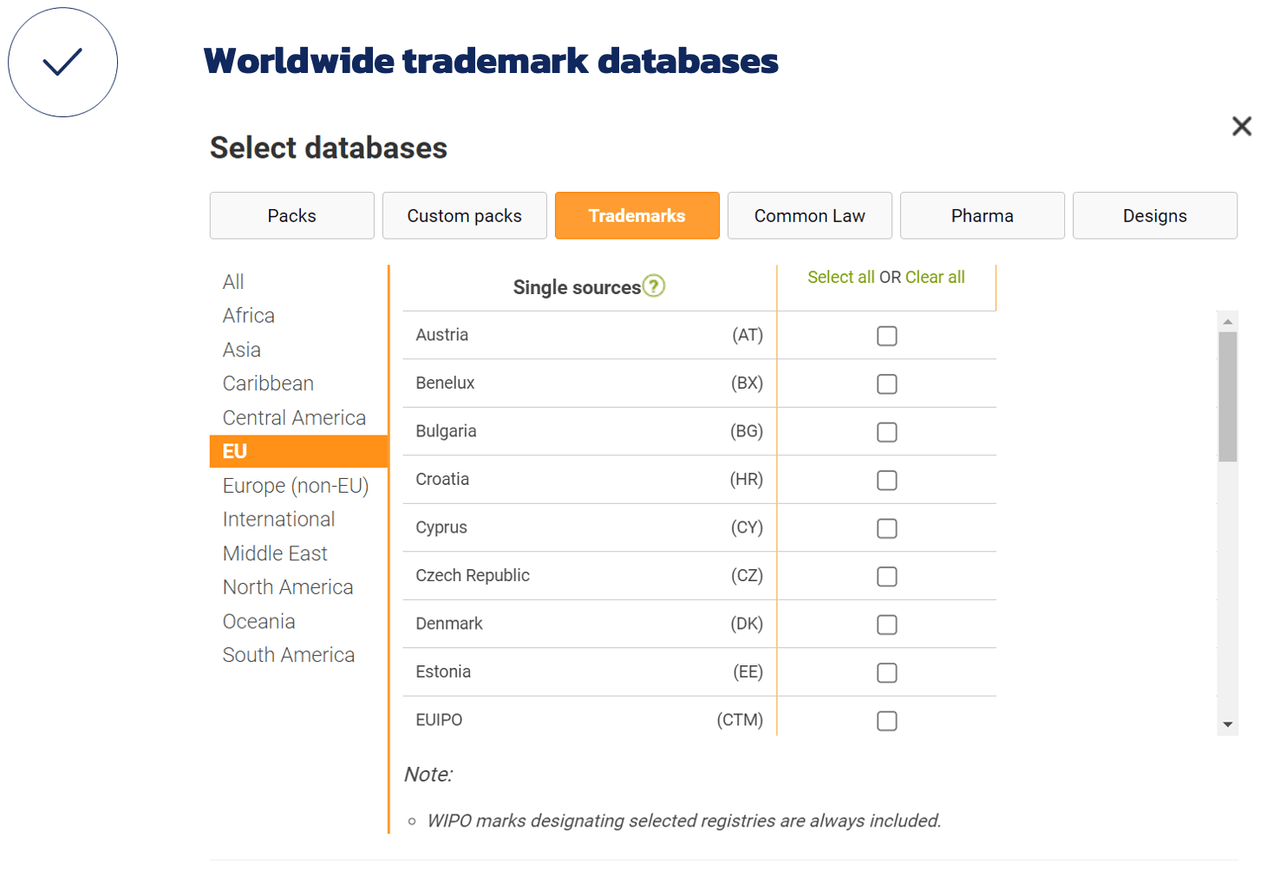Click the circled checkmark icon
The image size is (1280, 871).
click(x=62, y=62)
